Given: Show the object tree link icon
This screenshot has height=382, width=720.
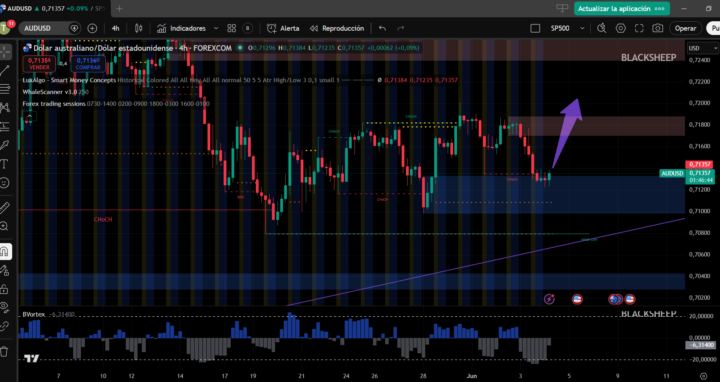Looking at the screenshot, I should point(4,326).
